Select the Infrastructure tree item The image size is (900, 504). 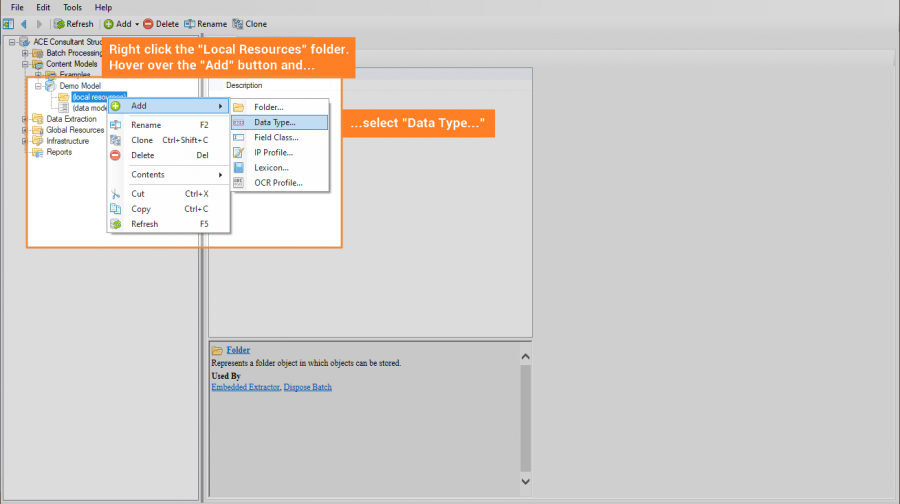68,141
